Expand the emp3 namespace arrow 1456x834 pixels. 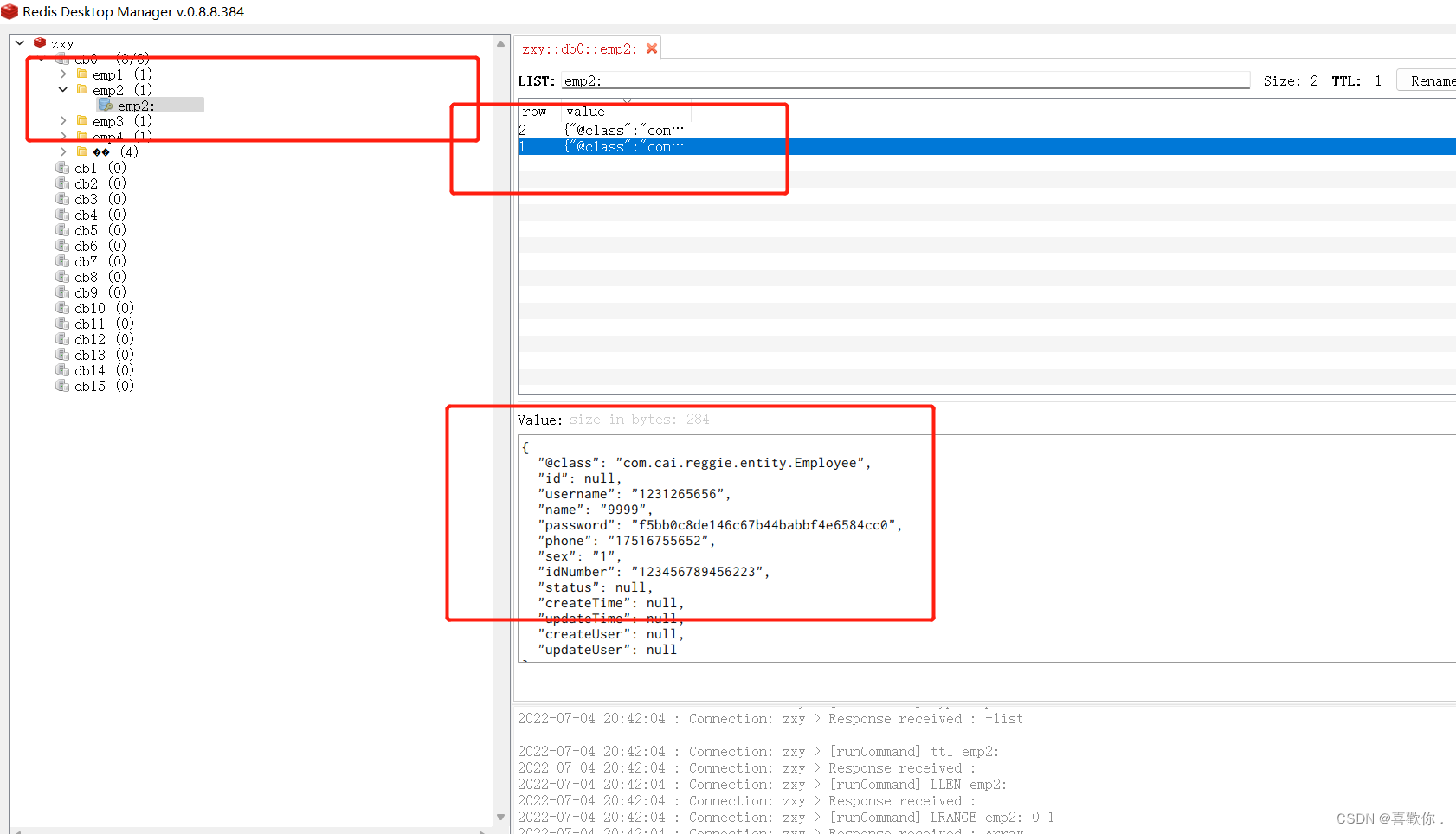point(62,121)
